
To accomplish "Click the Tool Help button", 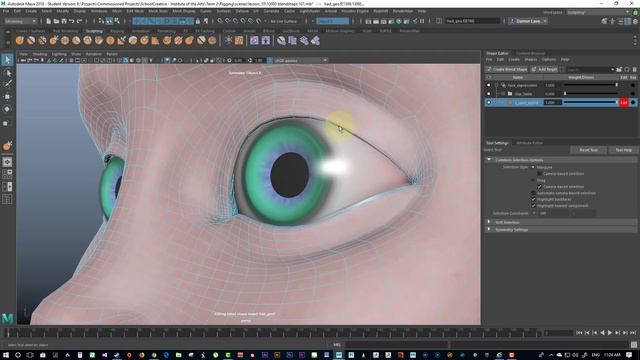I will (623, 150).
